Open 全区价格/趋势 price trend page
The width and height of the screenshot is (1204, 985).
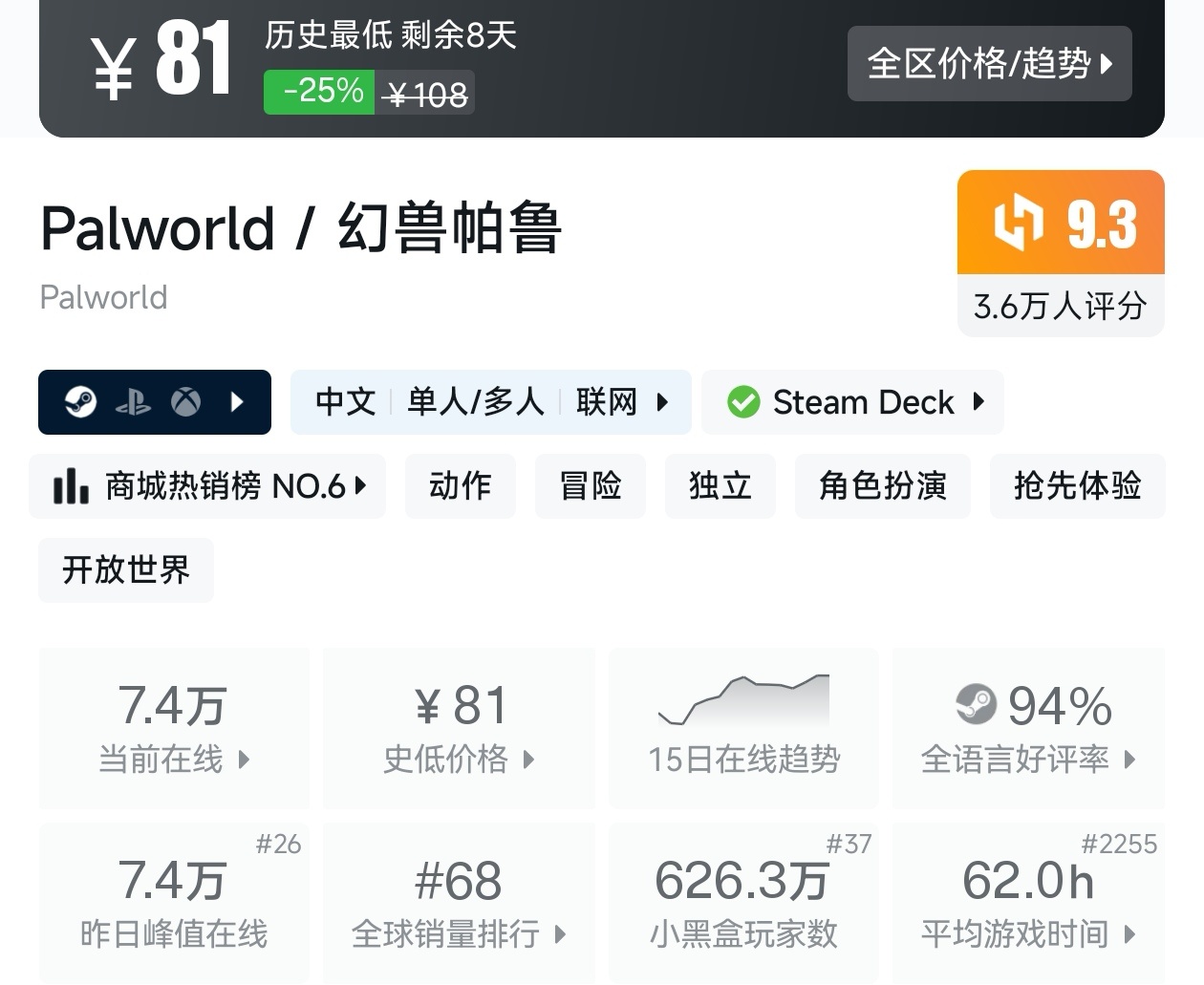tap(989, 64)
